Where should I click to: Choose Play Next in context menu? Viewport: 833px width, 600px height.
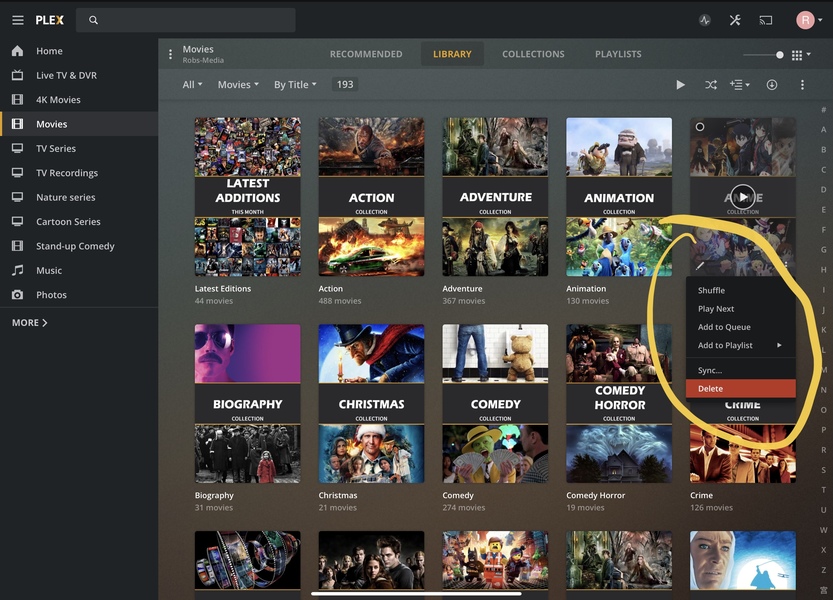tap(741, 309)
